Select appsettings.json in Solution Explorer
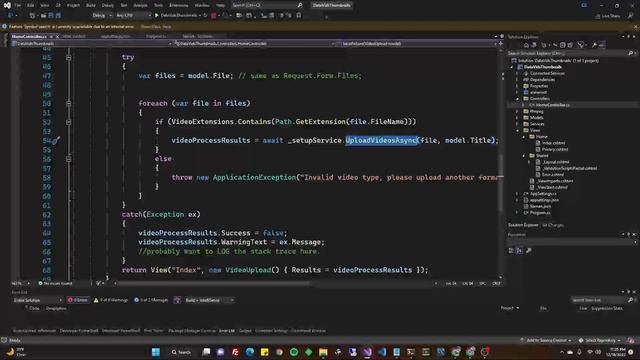The image size is (640, 360). [544, 200]
